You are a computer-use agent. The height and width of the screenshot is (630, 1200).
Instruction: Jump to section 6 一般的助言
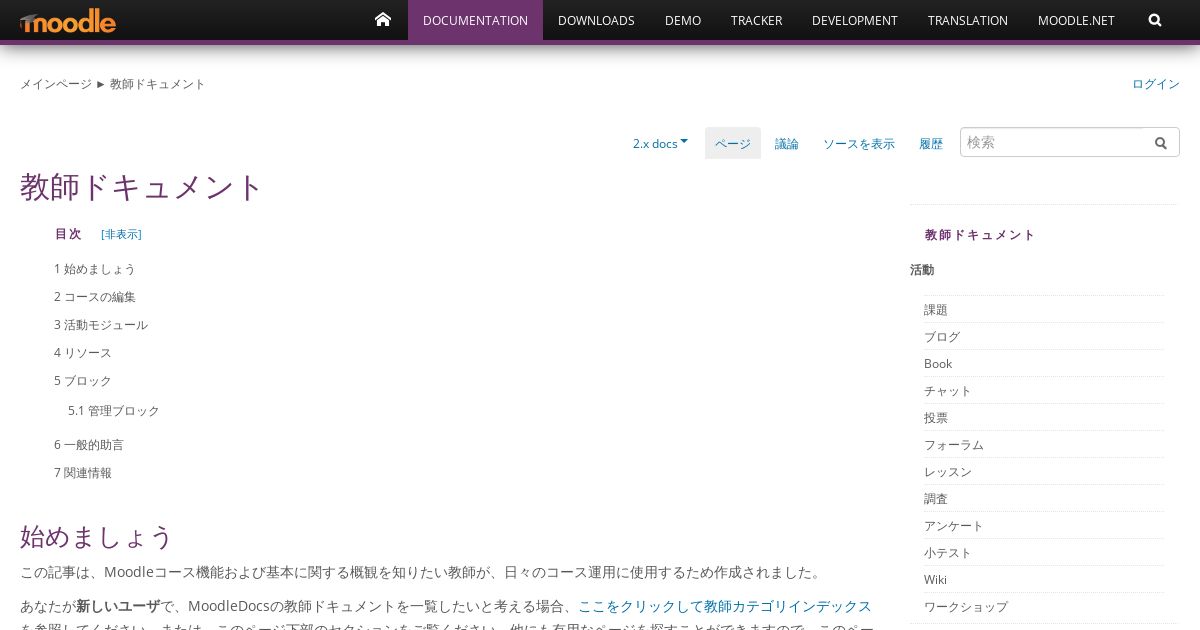point(89,445)
